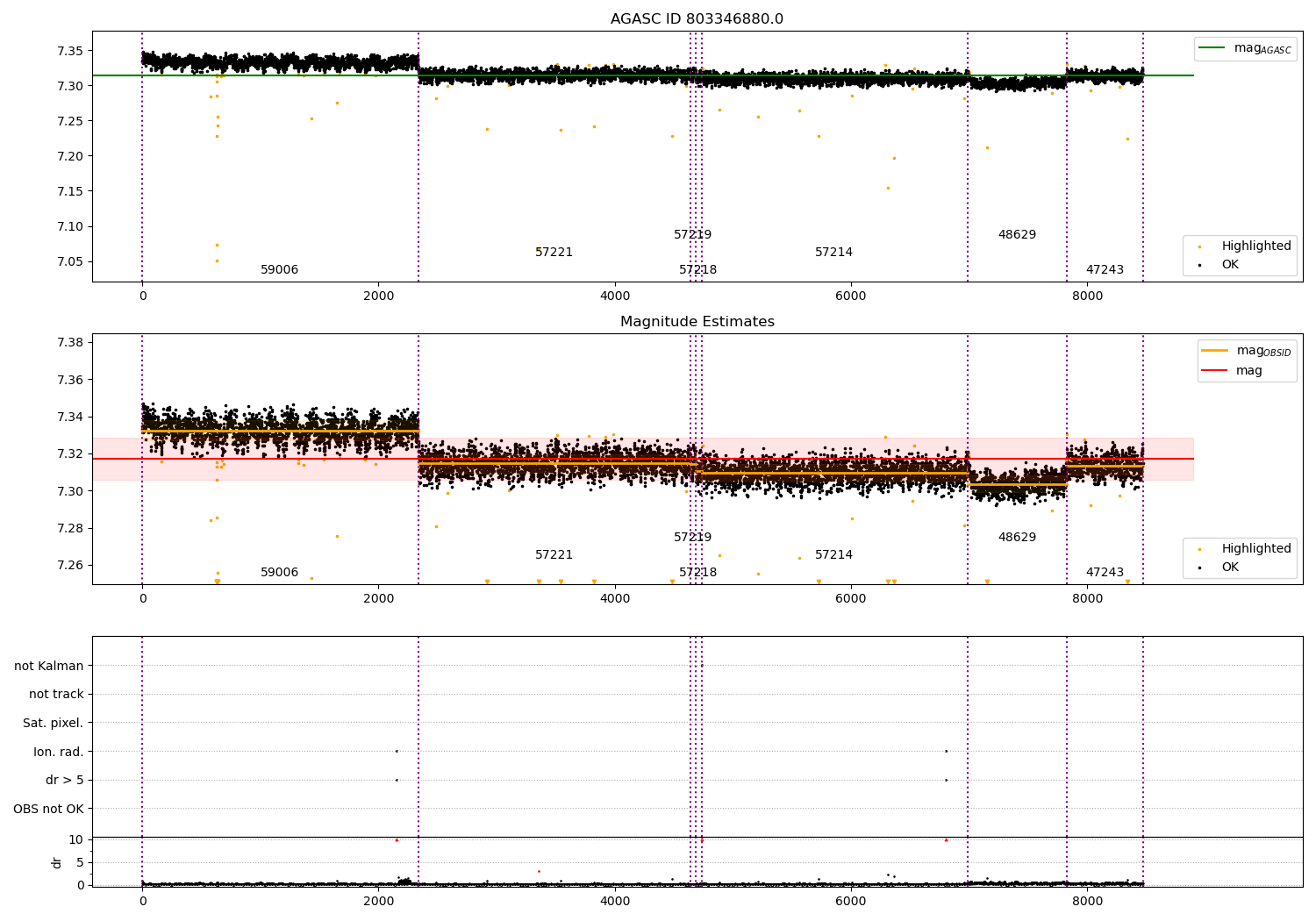
Task: Click obsid label 57218 in the Magnitude Estimates plot
Action: [x=697, y=573]
